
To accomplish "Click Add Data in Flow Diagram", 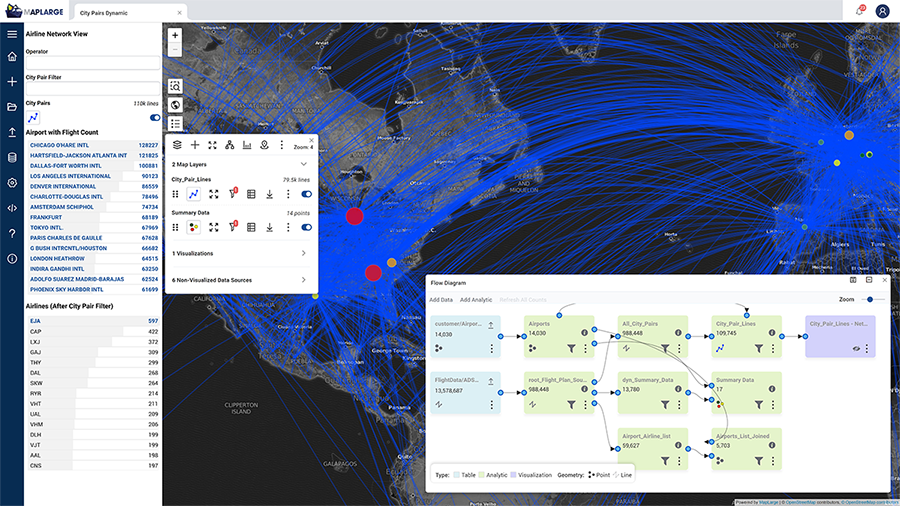I will (x=441, y=299).
